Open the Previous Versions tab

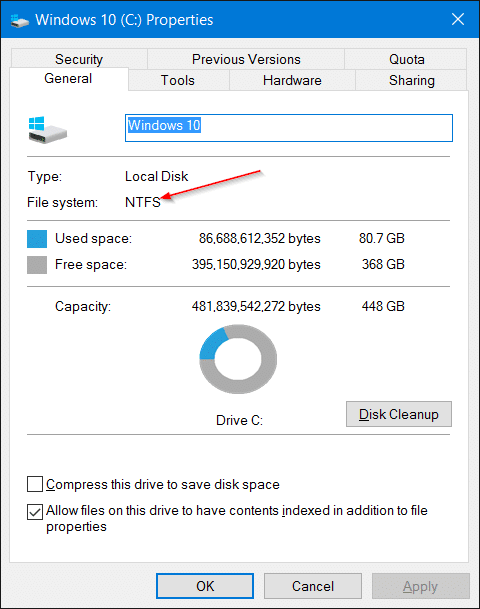(x=246, y=59)
